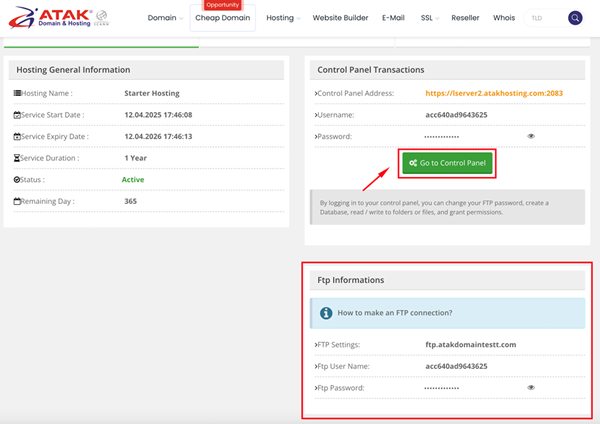Expand the Hosting menu dropdown
This screenshot has height=424, width=600.
pos(283,18)
